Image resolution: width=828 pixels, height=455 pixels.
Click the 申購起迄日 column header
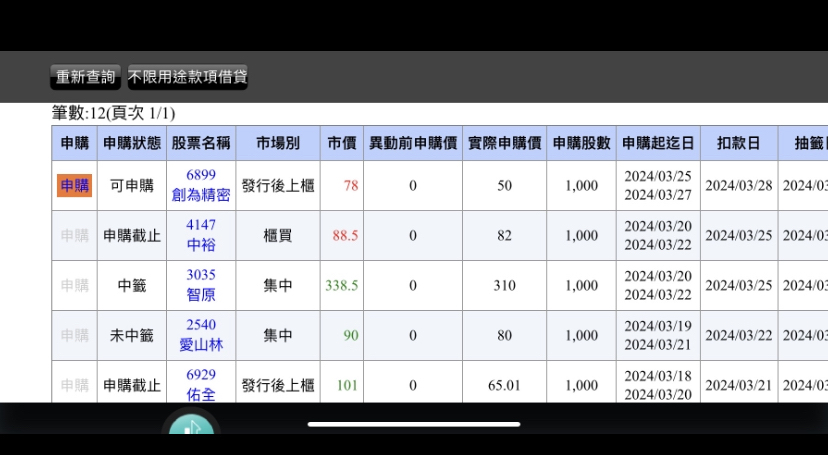658,143
